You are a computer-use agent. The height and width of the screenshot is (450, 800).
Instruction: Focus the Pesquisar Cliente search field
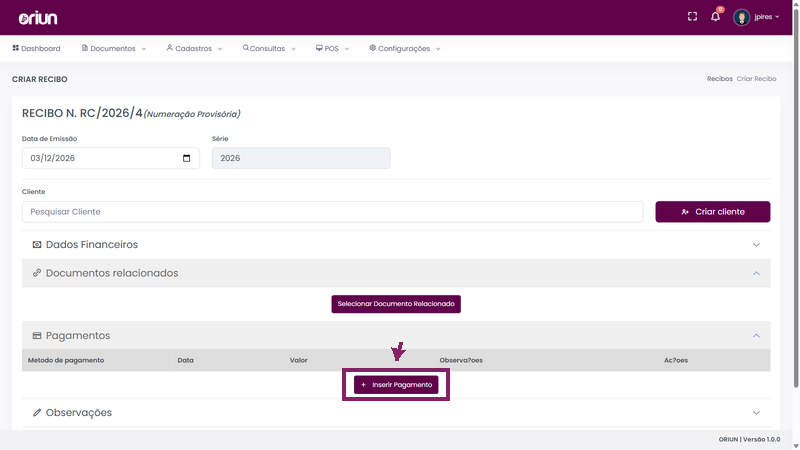tap(333, 212)
